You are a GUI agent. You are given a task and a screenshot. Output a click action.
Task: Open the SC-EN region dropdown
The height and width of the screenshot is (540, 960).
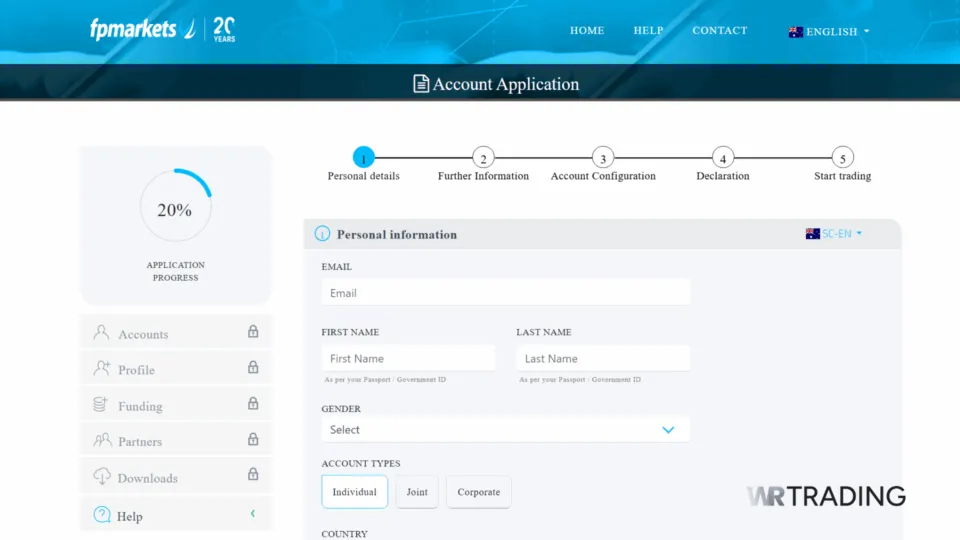[834, 234]
